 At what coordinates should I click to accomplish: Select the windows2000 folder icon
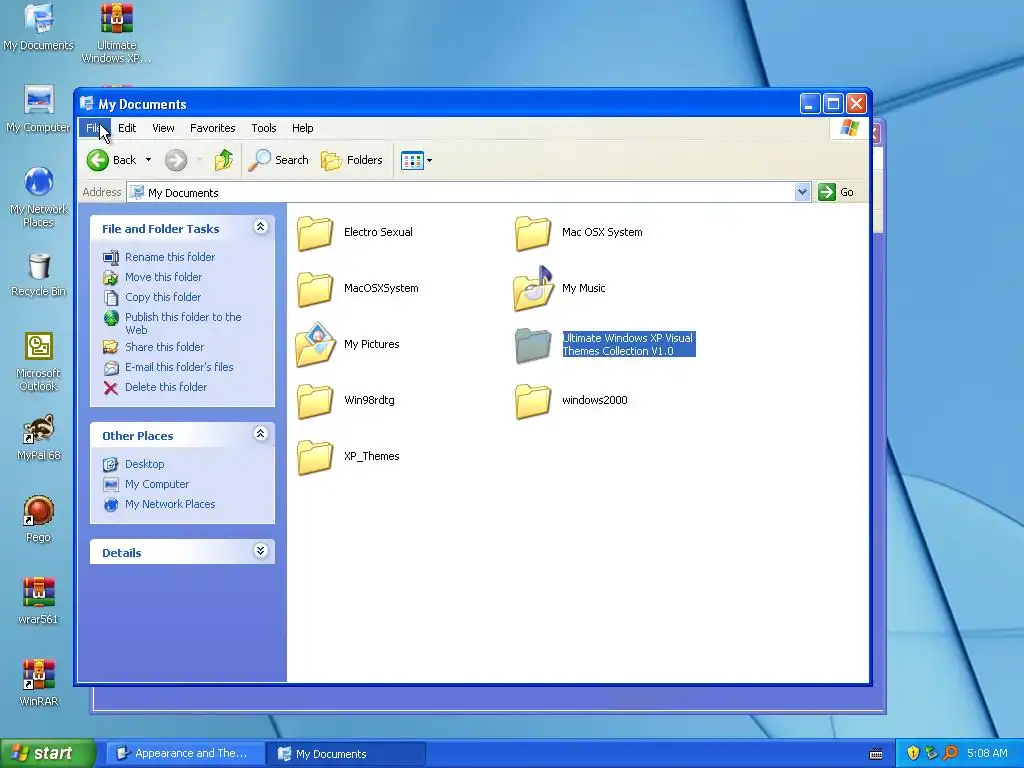533,401
